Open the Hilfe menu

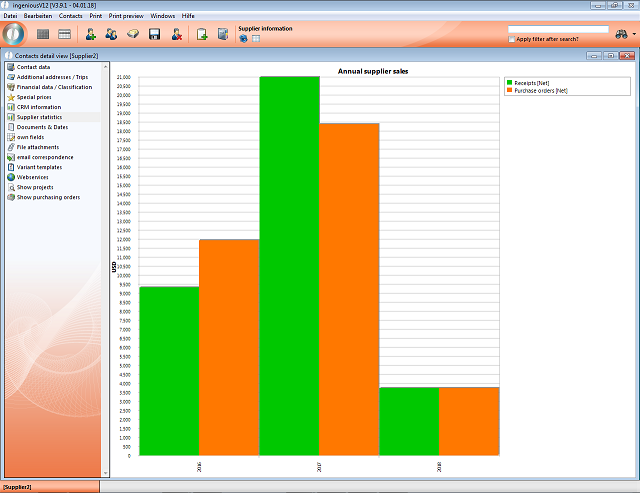(188, 16)
